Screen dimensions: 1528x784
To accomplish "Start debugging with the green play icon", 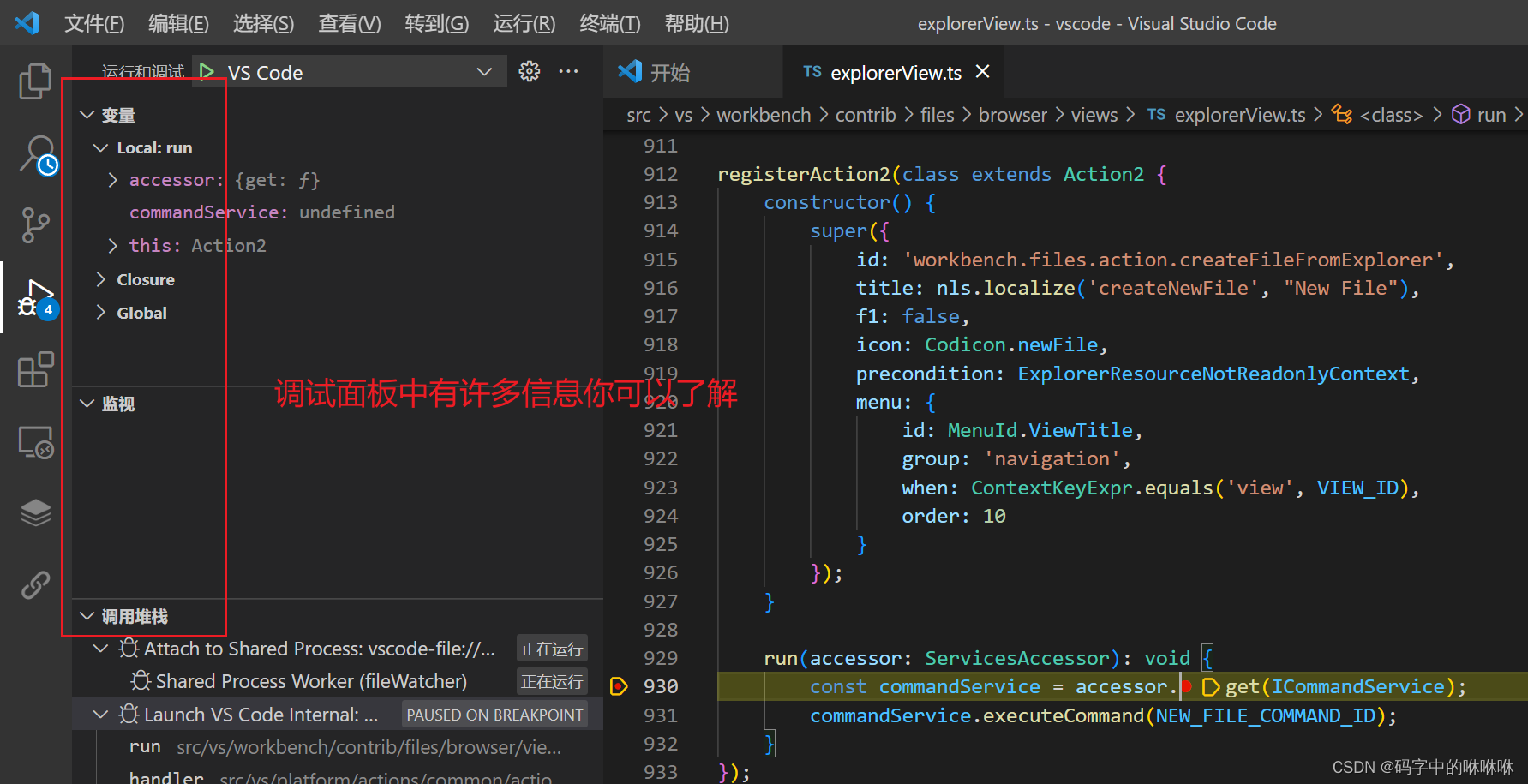I will click(206, 71).
